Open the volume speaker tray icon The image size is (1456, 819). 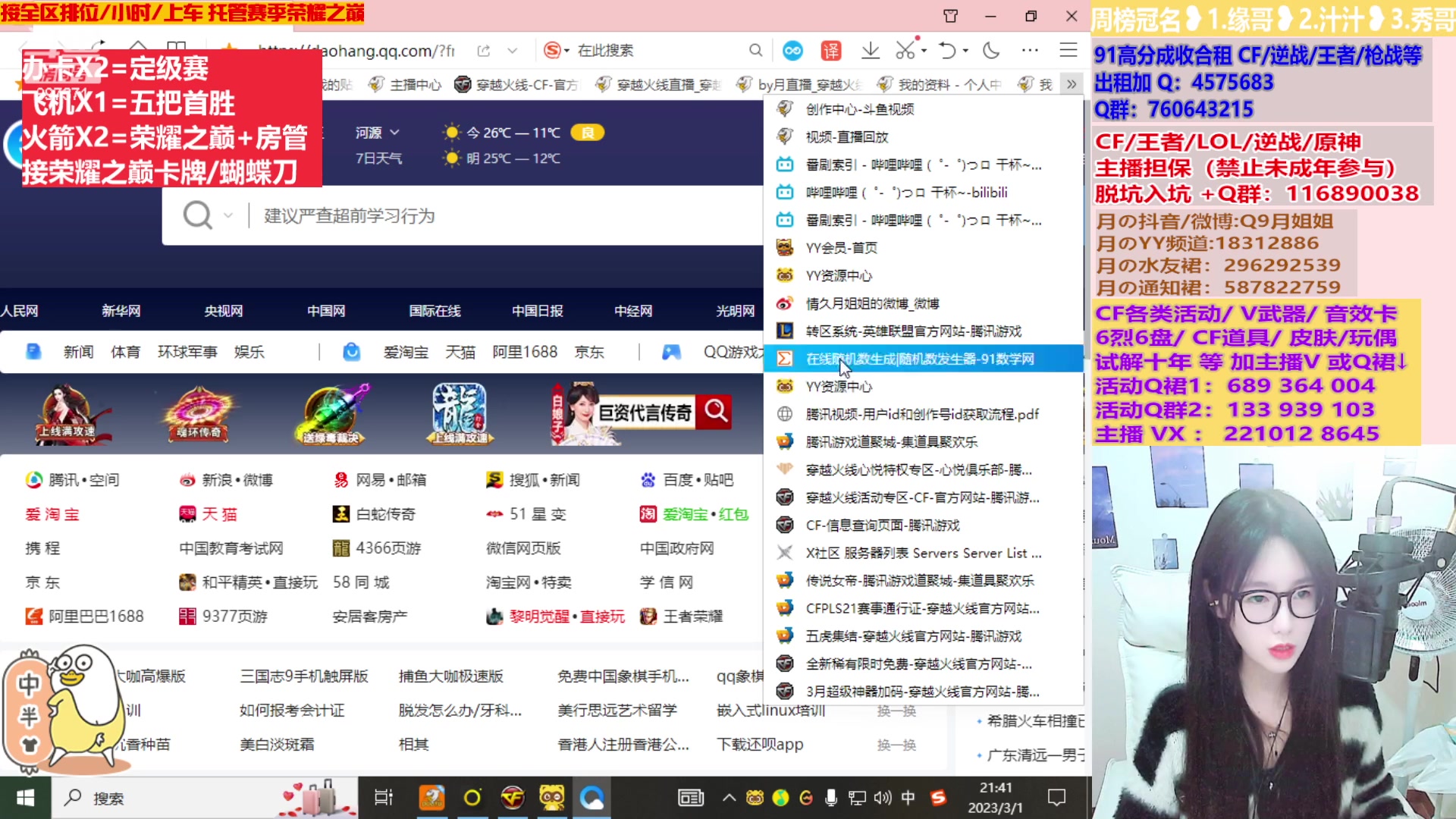coord(882,798)
